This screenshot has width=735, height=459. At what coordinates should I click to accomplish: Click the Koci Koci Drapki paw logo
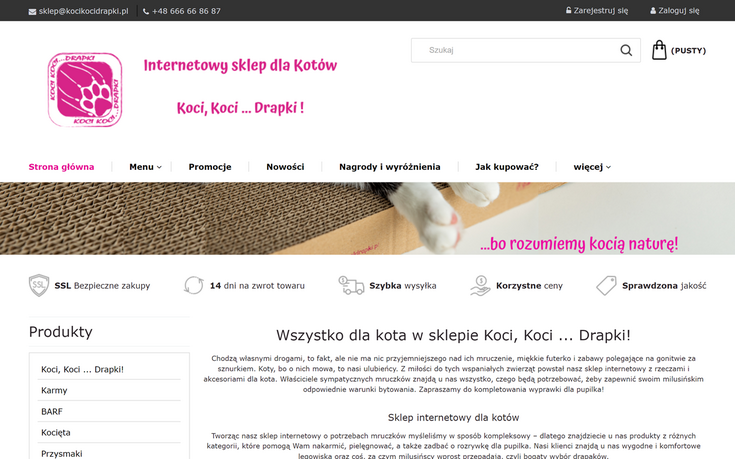coord(85,90)
